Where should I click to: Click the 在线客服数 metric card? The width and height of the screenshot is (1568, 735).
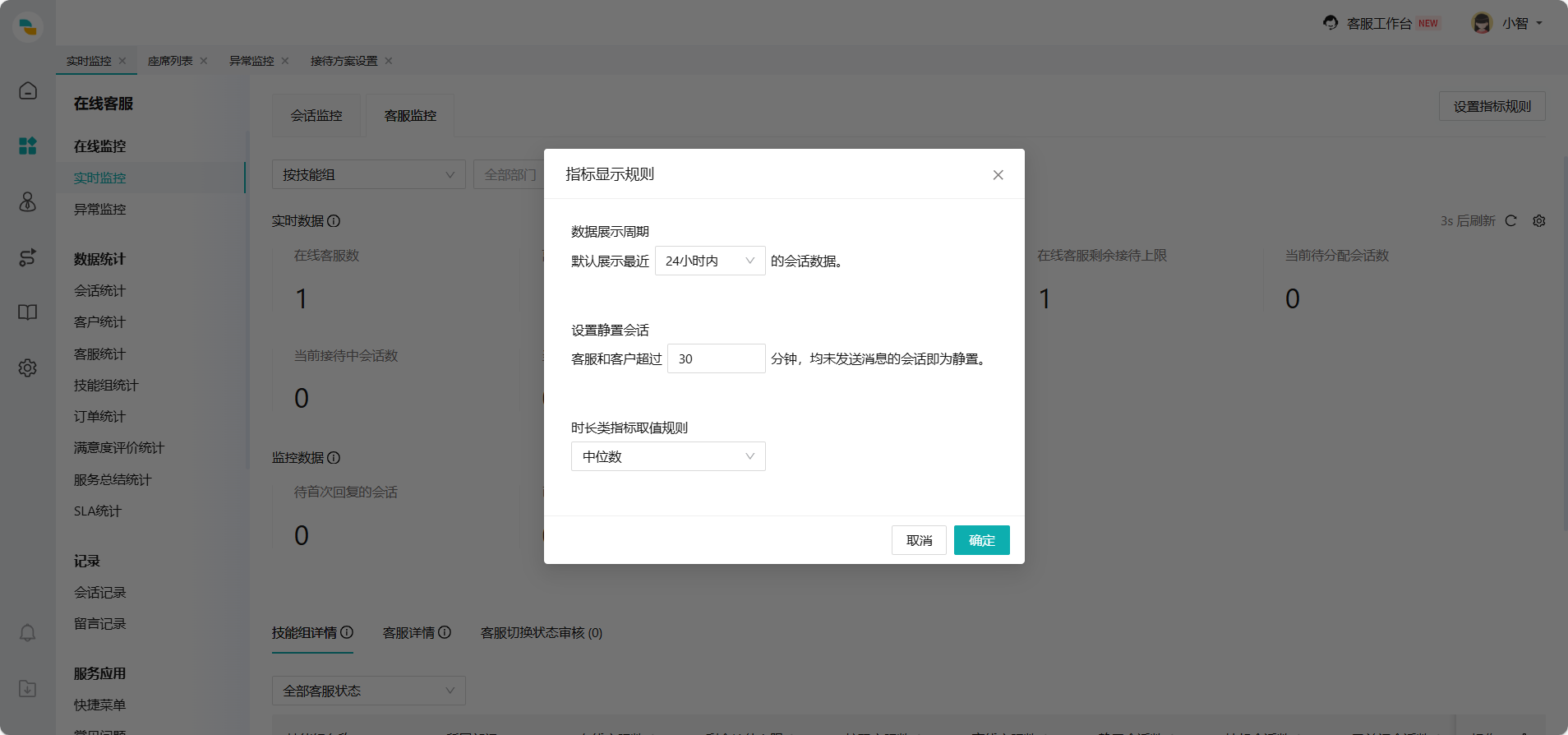pyautogui.click(x=395, y=280)
